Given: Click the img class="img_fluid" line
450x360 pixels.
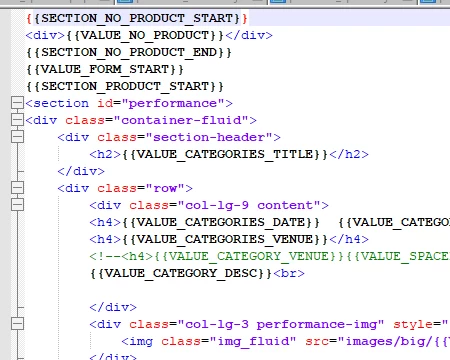Looking at the screenshot, I should (x=286, y=341).
